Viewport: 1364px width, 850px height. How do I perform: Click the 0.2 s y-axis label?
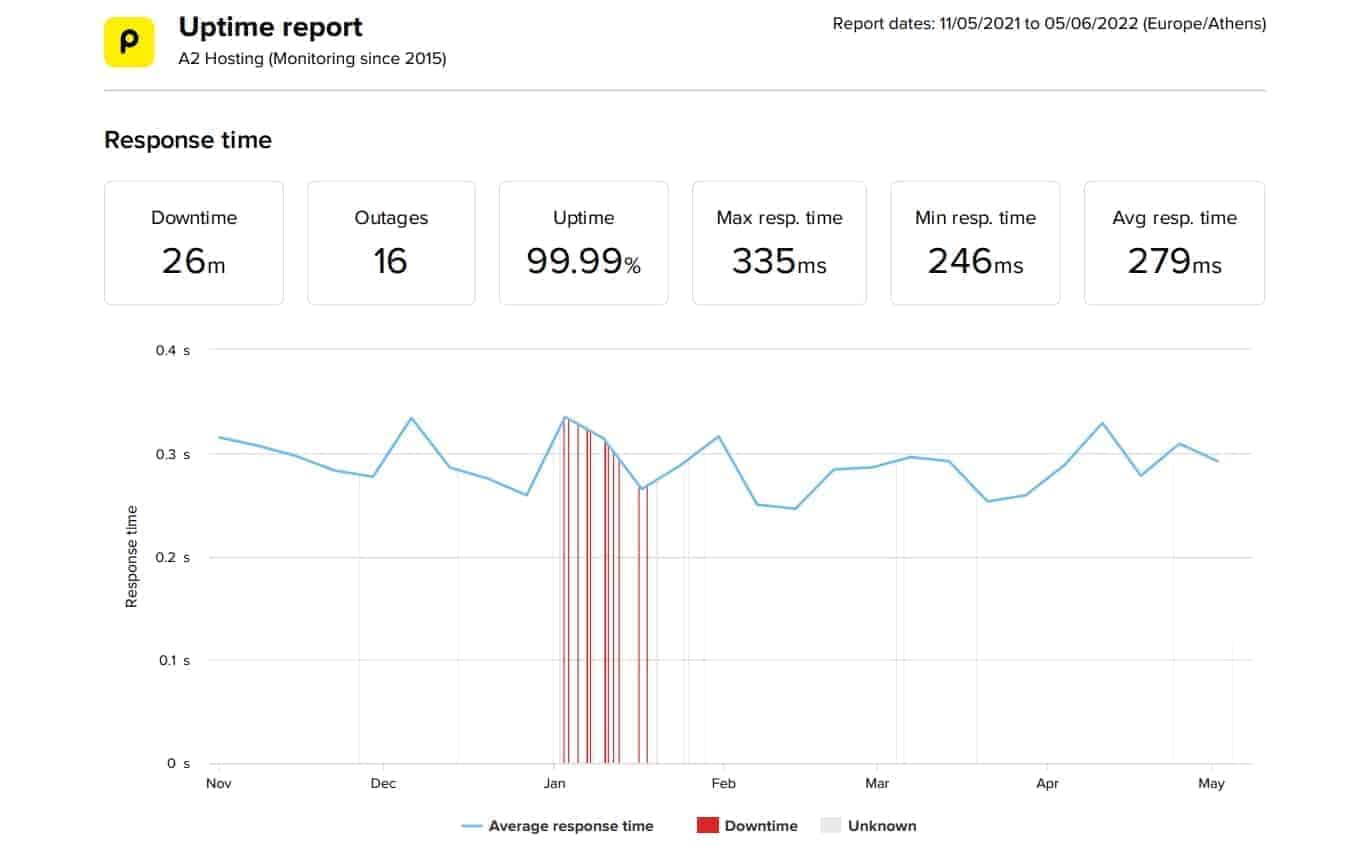pos(172,557)
